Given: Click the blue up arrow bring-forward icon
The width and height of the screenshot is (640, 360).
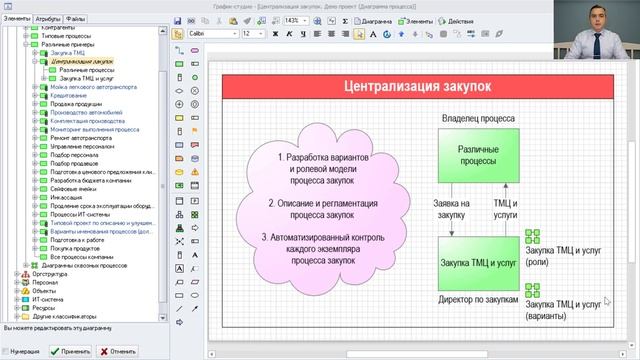Looking at the screenshot, I should (401, 34).
